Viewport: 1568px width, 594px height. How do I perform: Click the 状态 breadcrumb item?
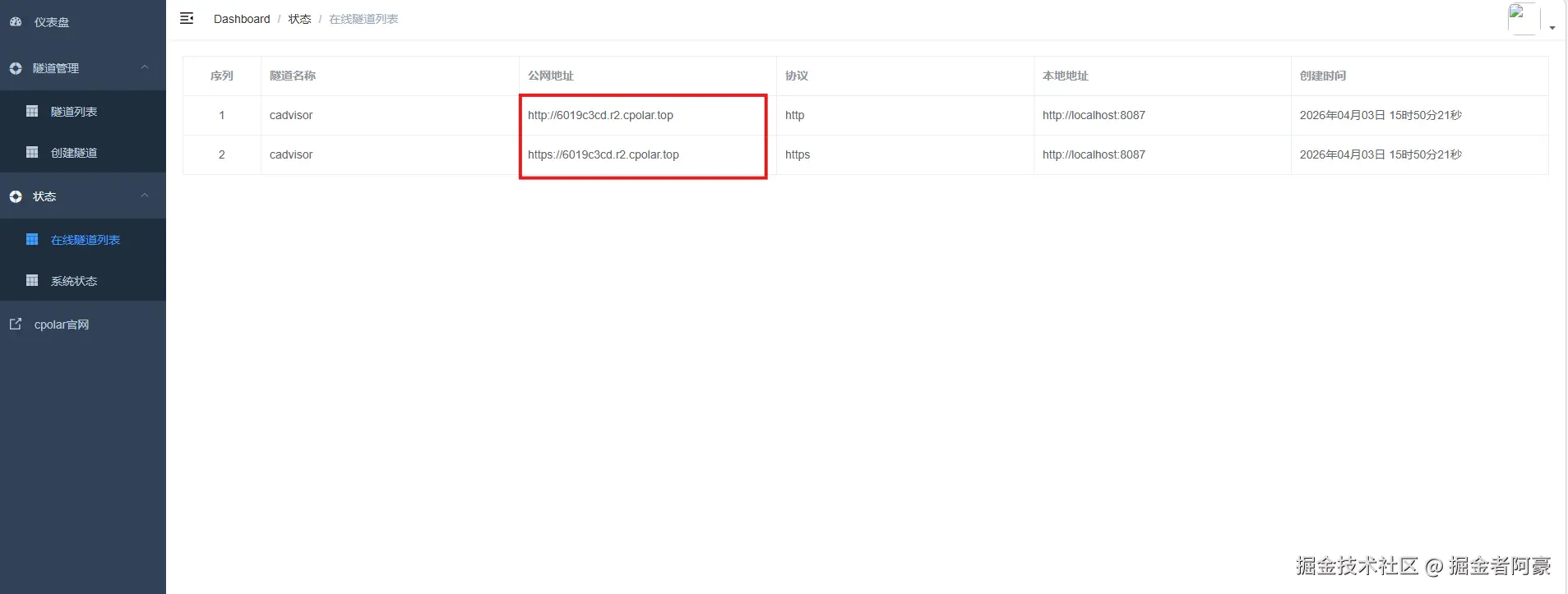click(x=299, y=19)
